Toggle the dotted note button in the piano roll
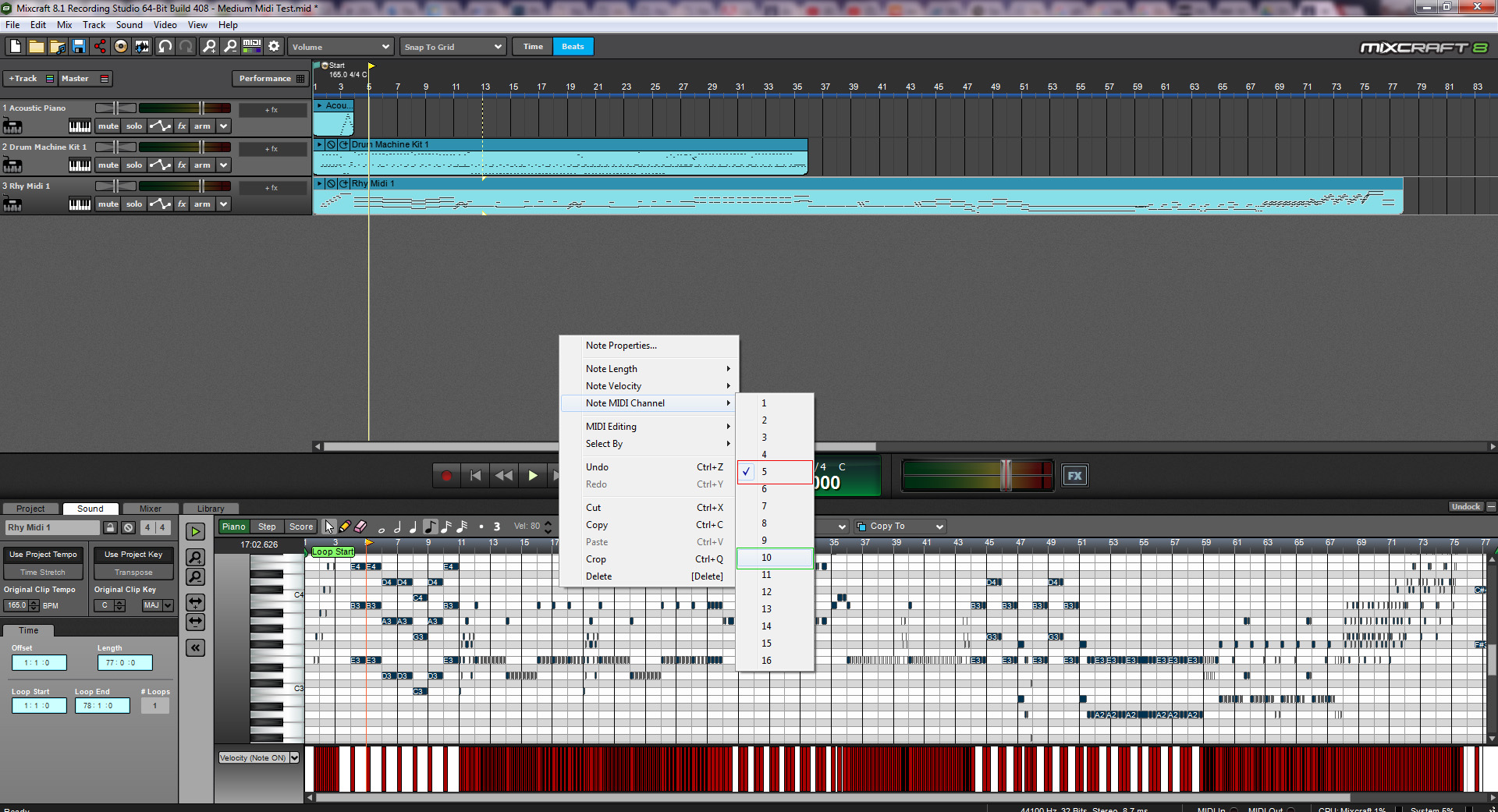The image size is (1498, 812). point(481,527)
